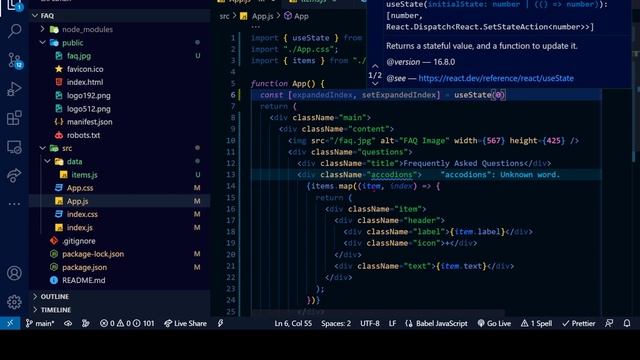The width and height of the screenshot is (640, 360).
Task: Click the git graph status bar icon
Action: 86,323
